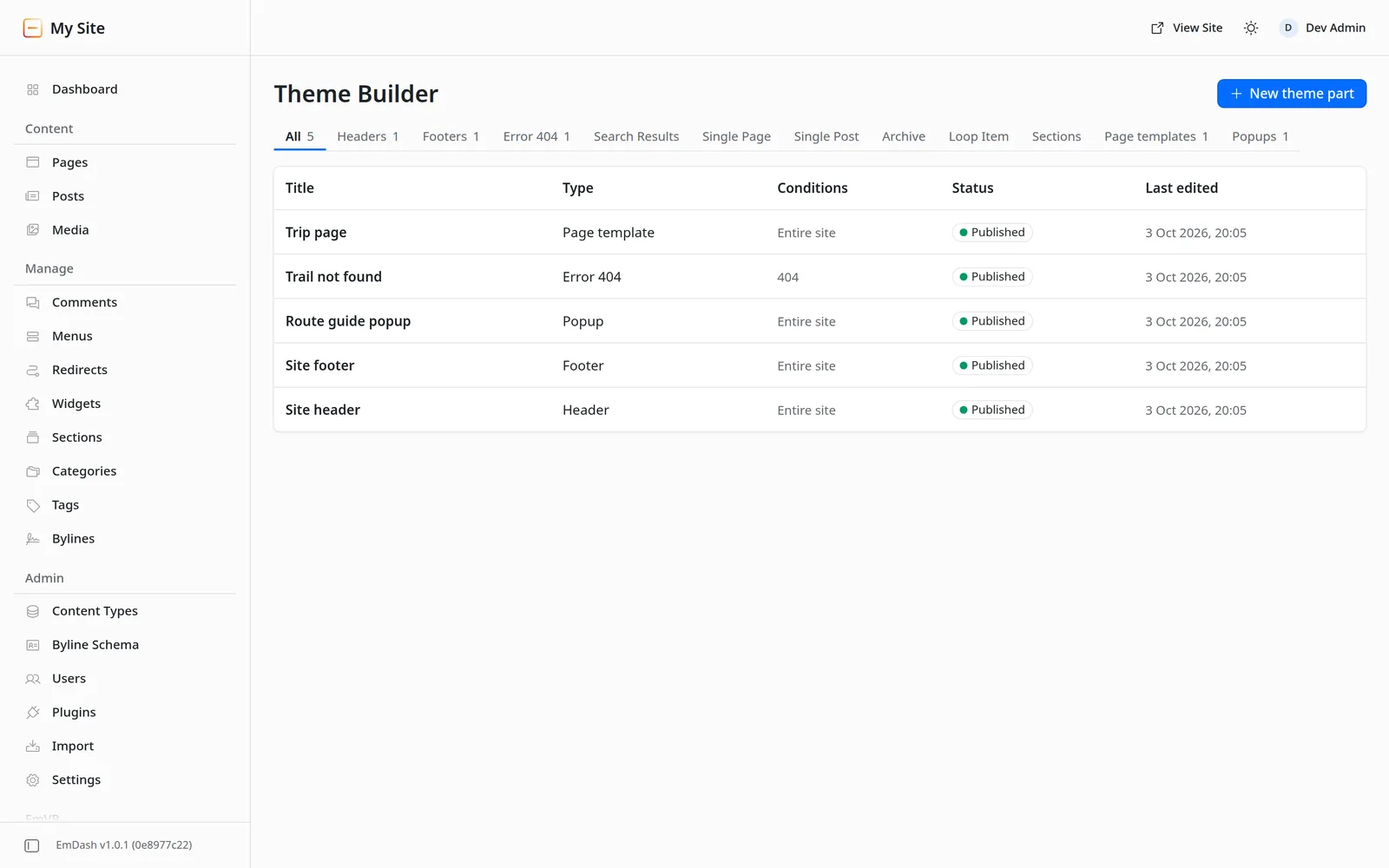This screenshot has width=1389, height=868.
Task: Click the Pages sidebar icon
Action: point(33,162)
